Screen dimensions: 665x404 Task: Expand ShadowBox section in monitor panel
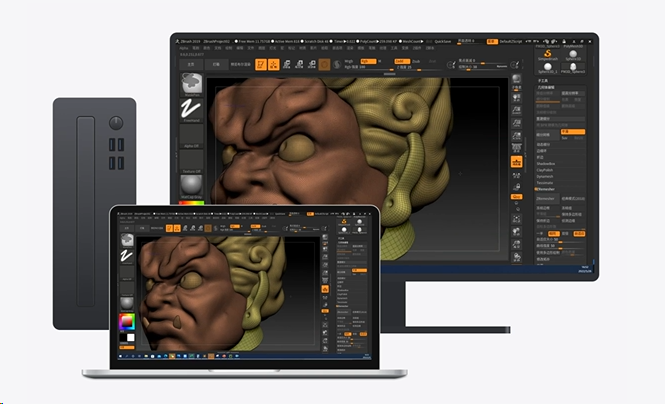[545, 164]
